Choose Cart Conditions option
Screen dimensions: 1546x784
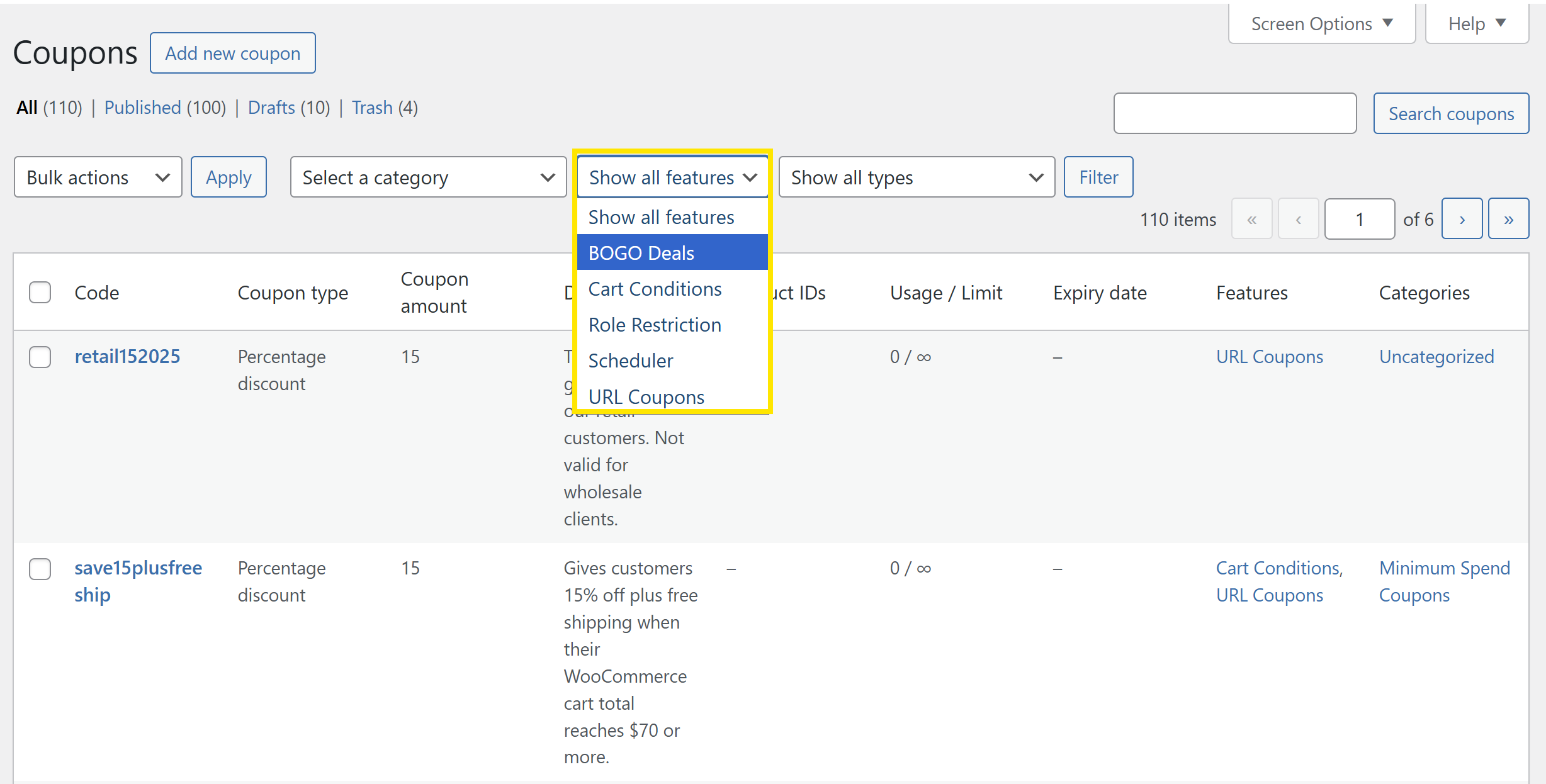pos(655,289)
